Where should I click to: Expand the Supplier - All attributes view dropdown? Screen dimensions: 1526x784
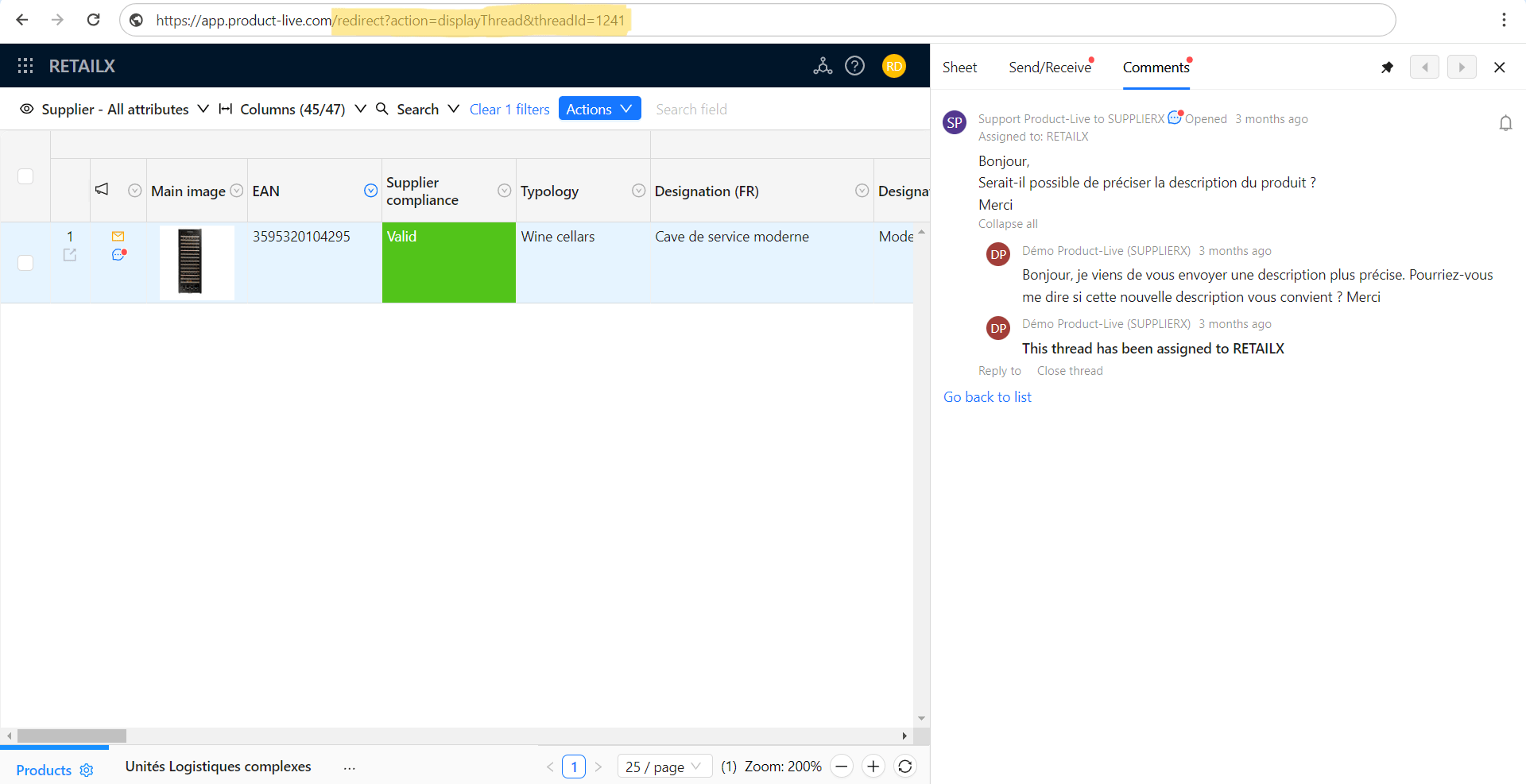pos(114,110)
